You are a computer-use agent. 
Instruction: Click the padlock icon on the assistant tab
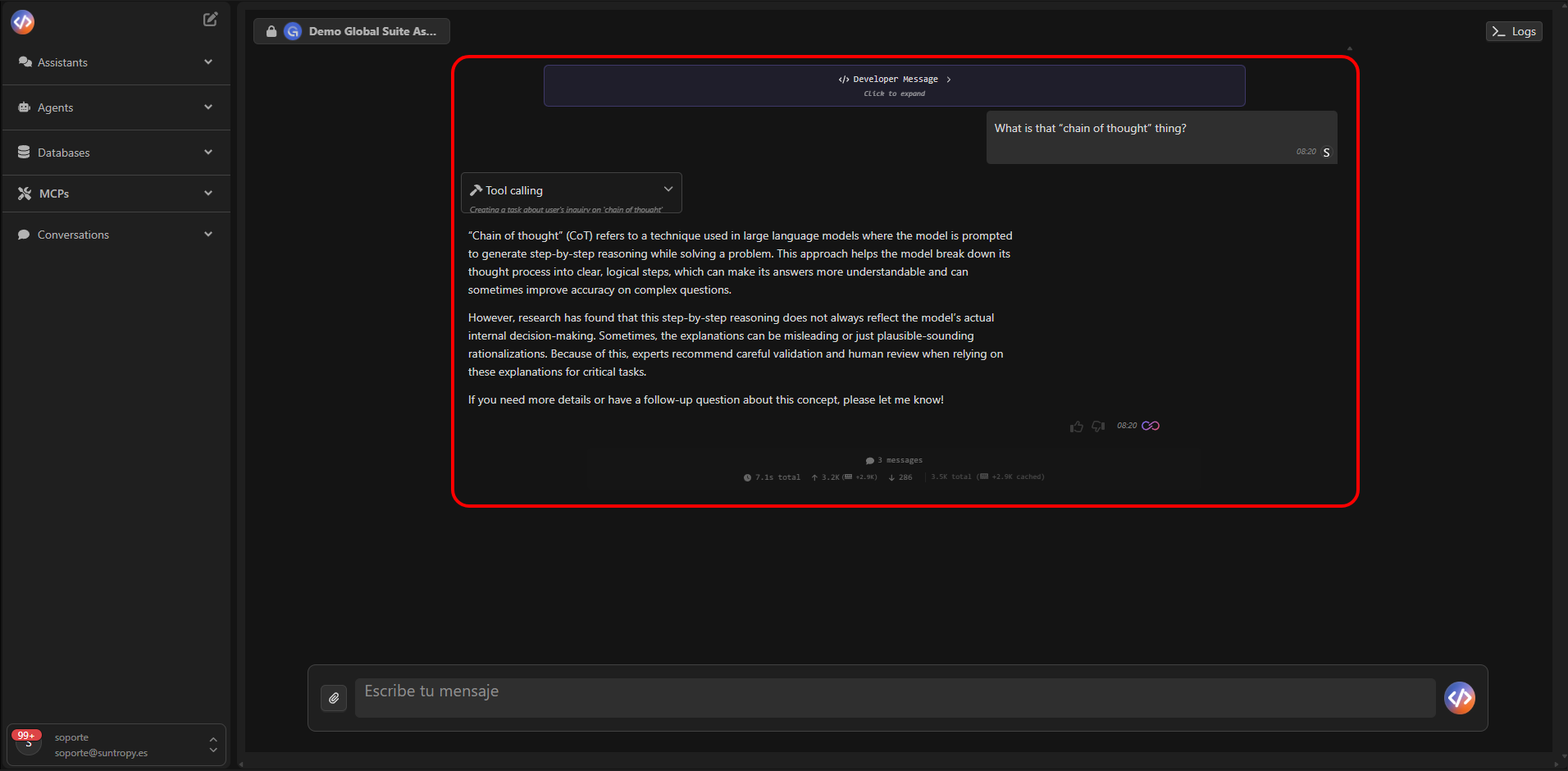tap(271, 31)
